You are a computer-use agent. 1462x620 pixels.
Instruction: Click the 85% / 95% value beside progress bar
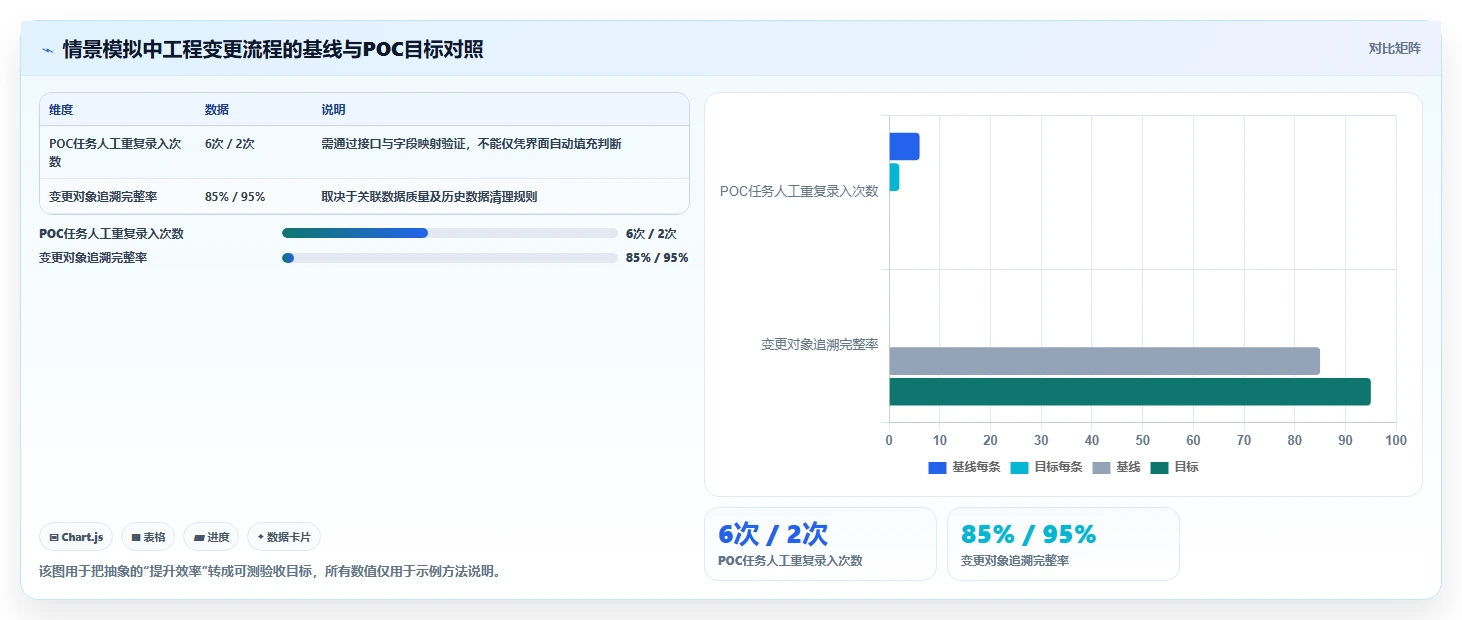(x=657, y=258)
